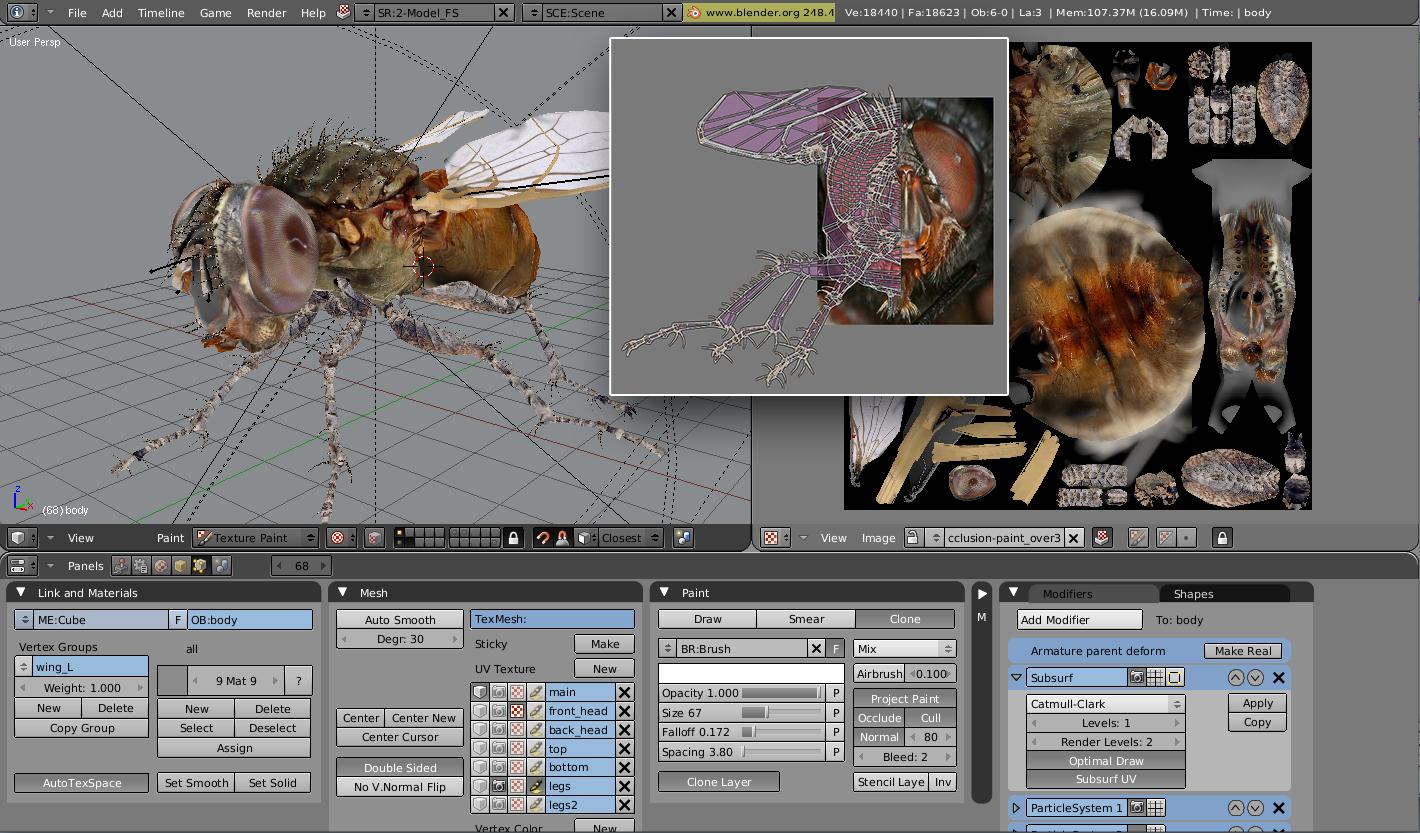Enable Optimal Draw on the Subsurf modifier
The width and height of the screenshot is (1420, 833).
click(x=1104, y=760)
